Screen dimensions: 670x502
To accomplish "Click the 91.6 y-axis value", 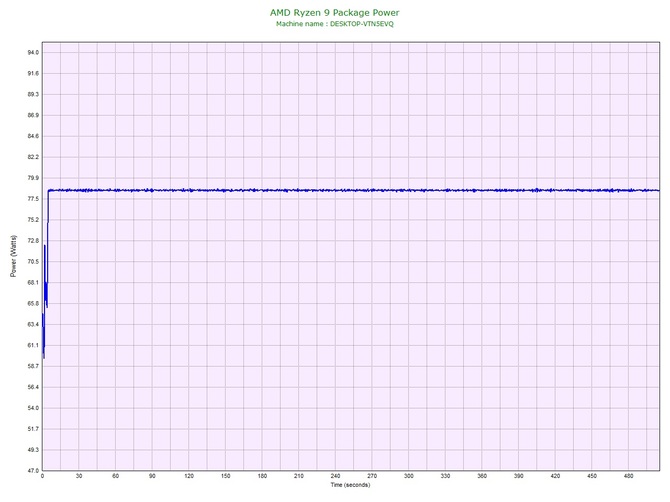I will pyautogui.click(x=33, y=73).
